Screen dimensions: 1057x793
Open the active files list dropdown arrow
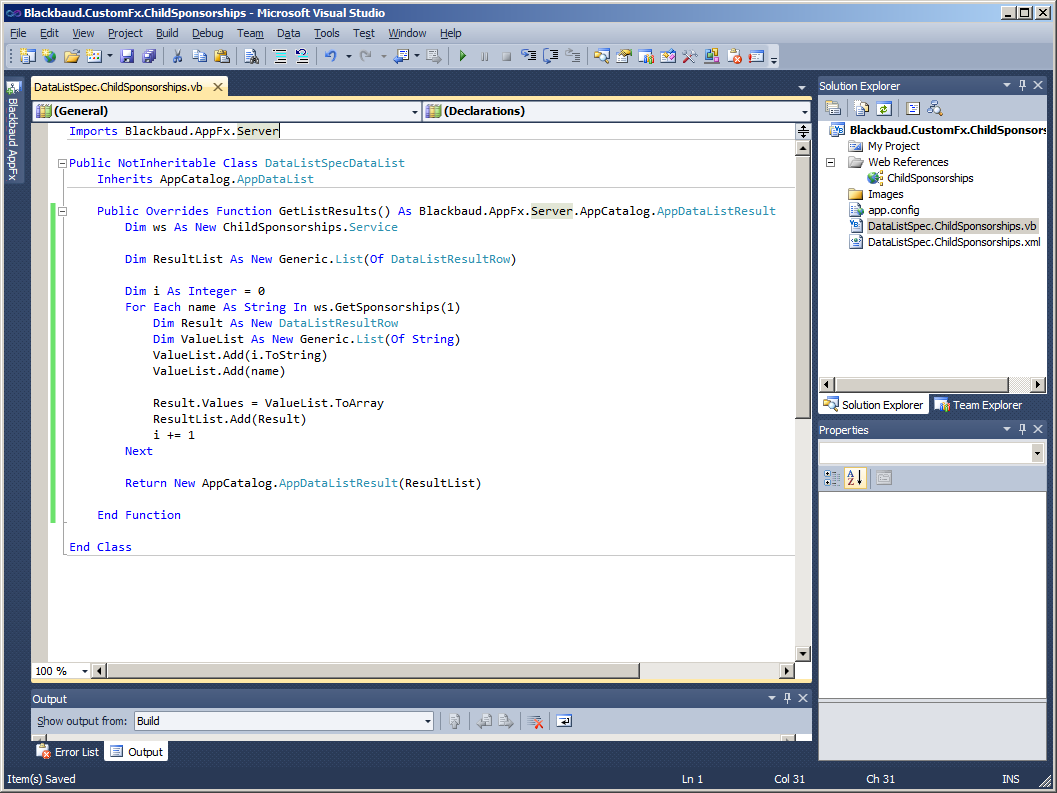(802, 88)
